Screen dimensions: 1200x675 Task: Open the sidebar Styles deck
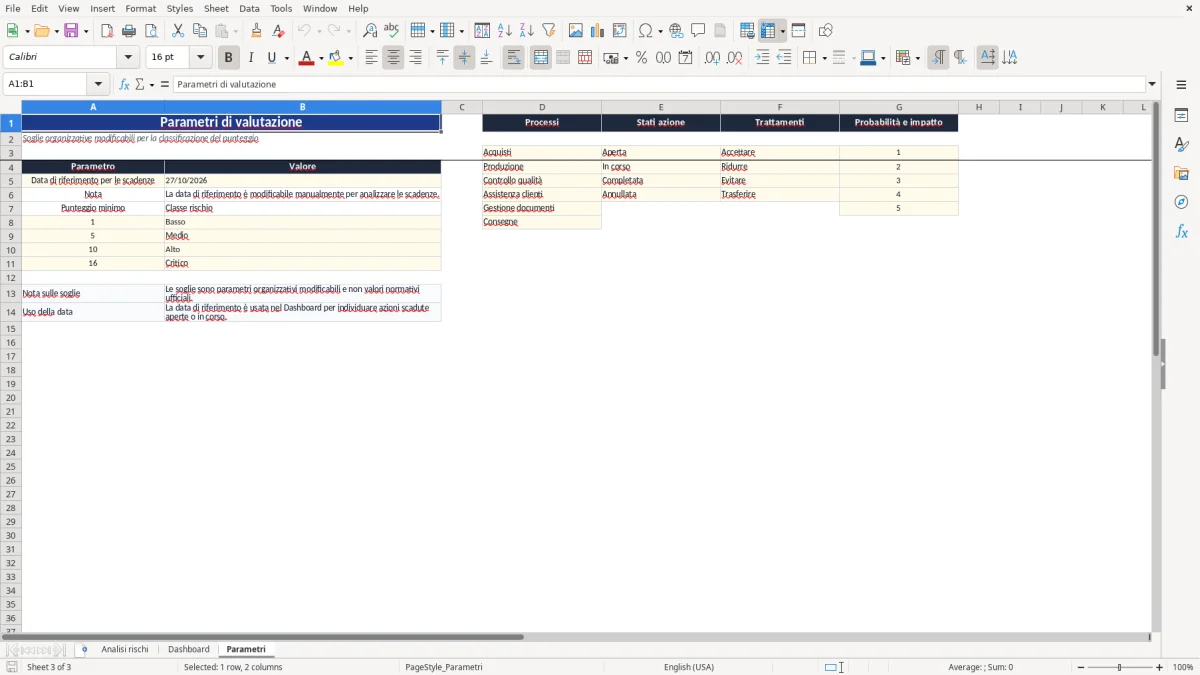coord(1181,144)
